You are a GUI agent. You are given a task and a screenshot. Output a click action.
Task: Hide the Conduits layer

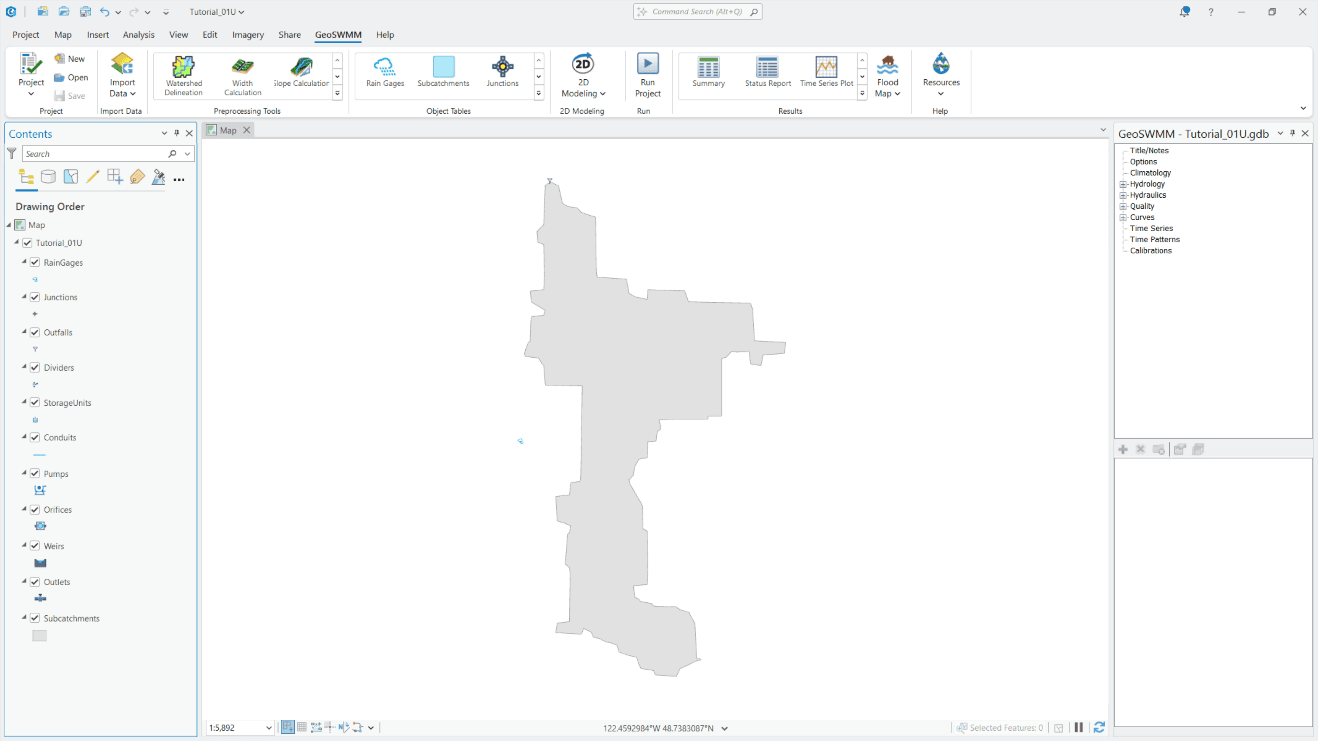pos(36,437)
